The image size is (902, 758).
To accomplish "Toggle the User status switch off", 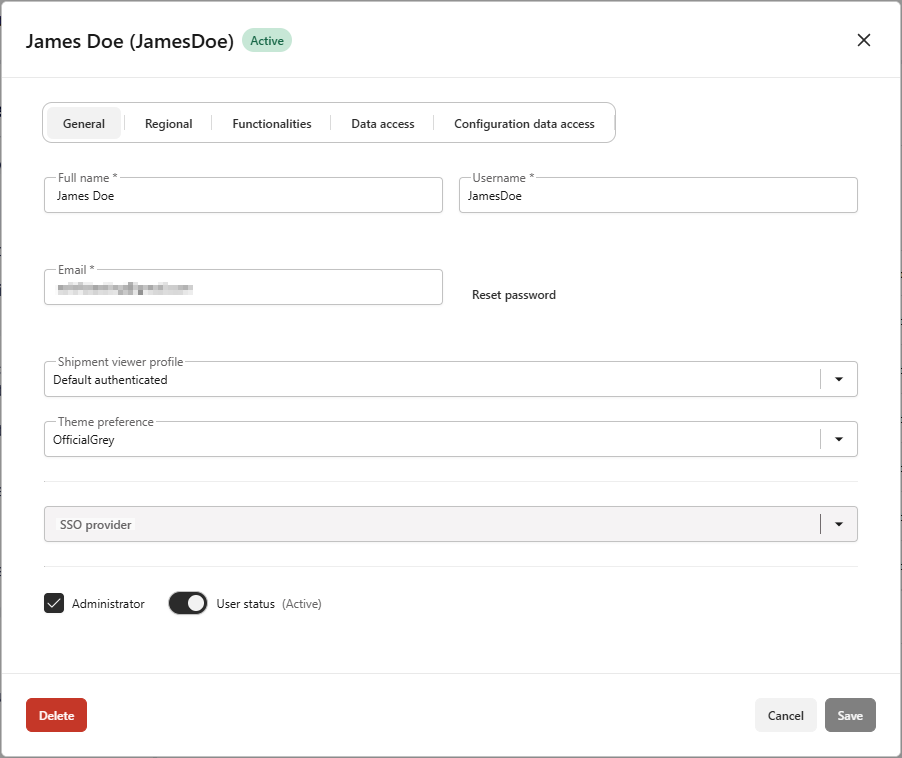I will point(188,603).
